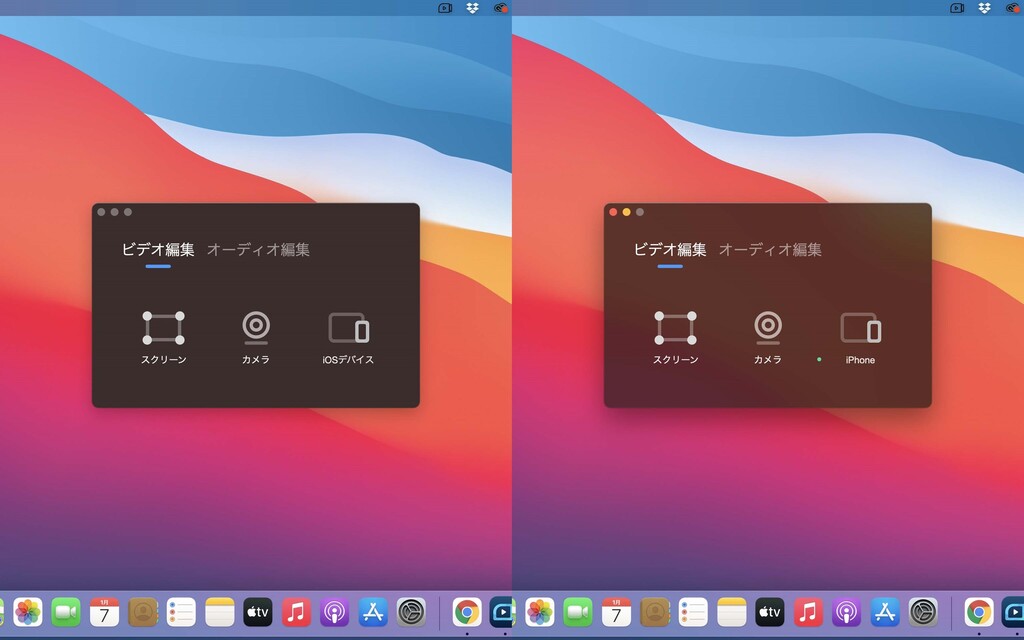Minimize the iPhone window with yellow button
1024x640 pixels.
[626, 212]
